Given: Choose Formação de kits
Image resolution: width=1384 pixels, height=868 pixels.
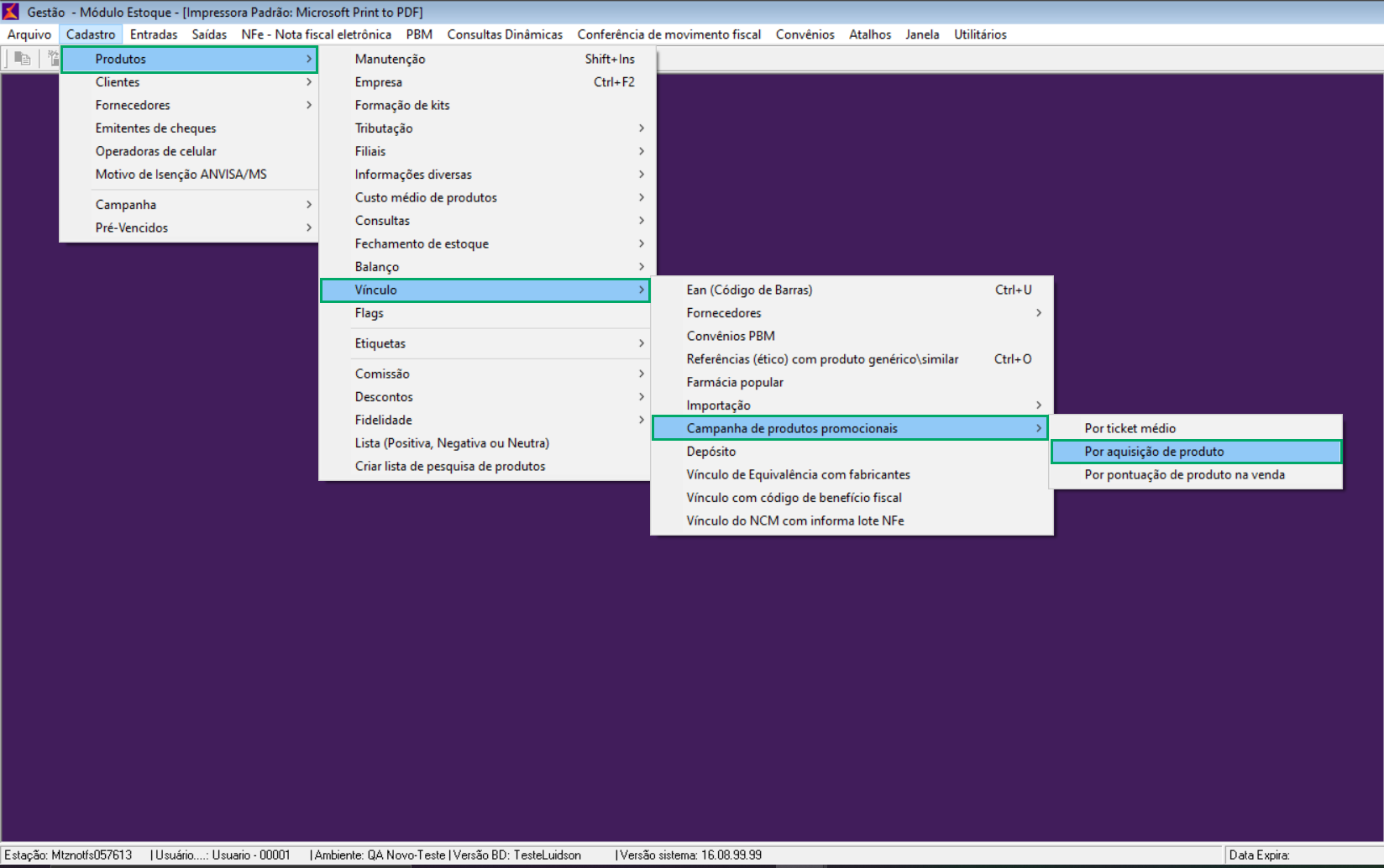Looking at the screenshot, I should click(x=485, y=105).
